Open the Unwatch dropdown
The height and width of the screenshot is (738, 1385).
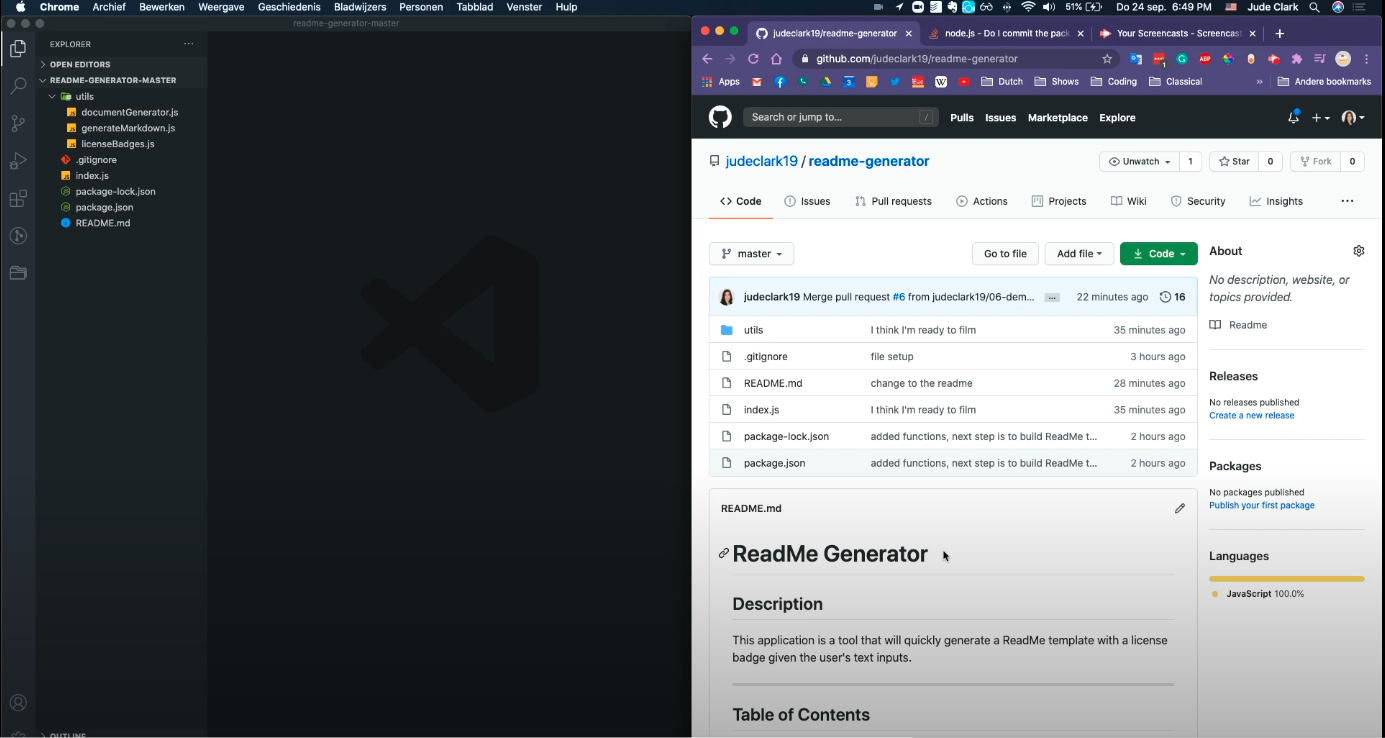(1140, 161)
